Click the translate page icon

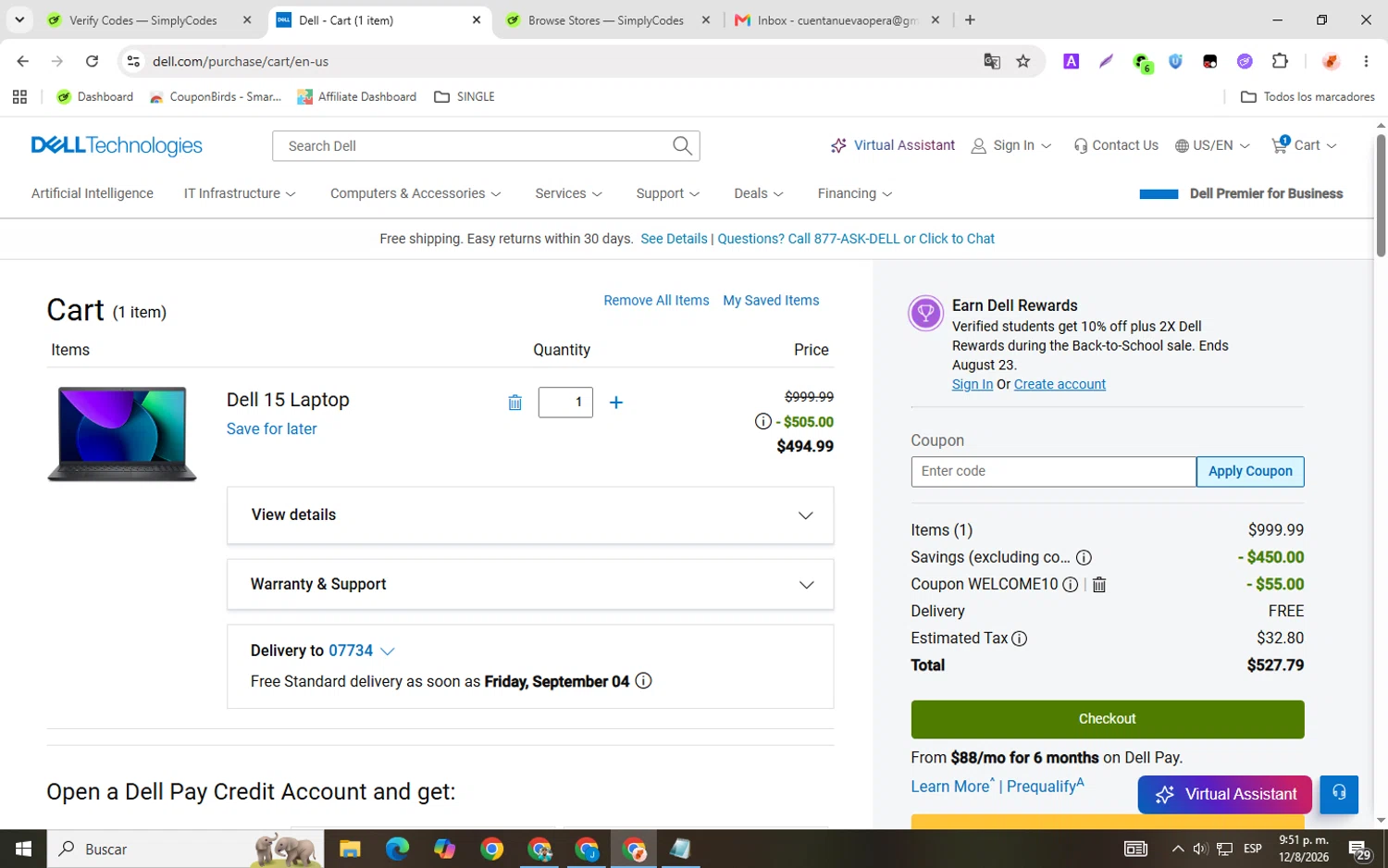click(x=992, y=61)
